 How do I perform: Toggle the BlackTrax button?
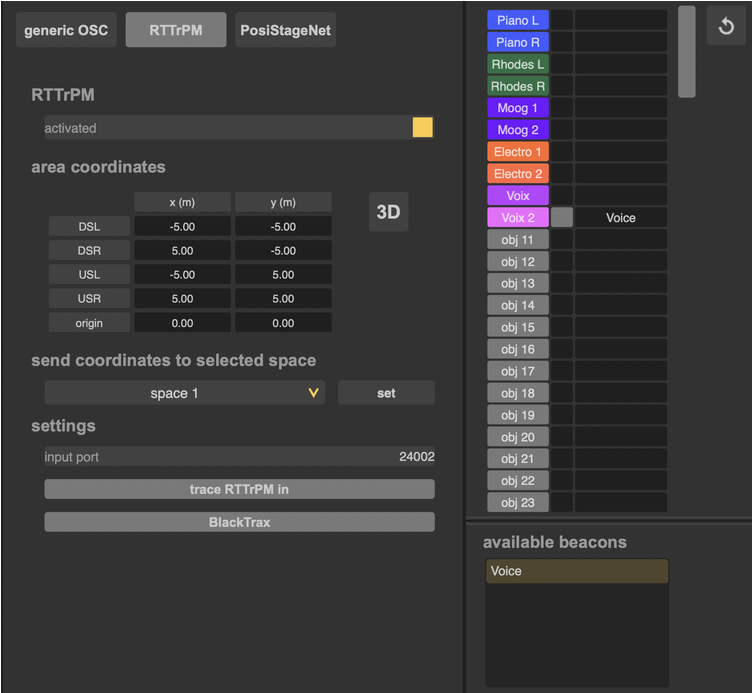[239, 522]
